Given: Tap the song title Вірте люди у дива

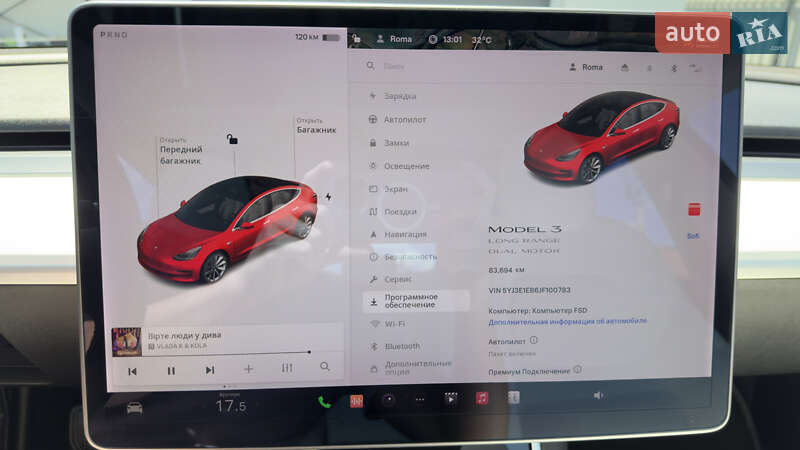Looking at the screenshot, I should pos(184,335).
